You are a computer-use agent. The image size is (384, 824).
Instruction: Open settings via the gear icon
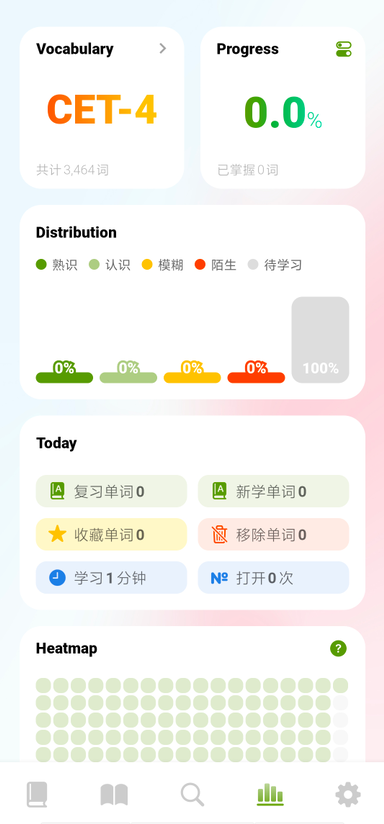(348, 795)
